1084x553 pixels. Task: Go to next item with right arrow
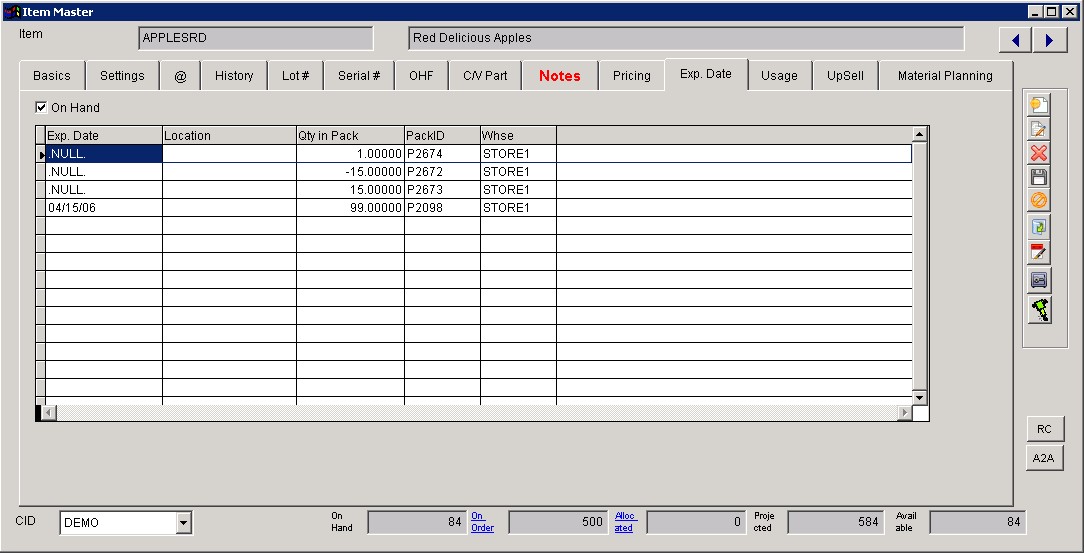pos(1050,40)
